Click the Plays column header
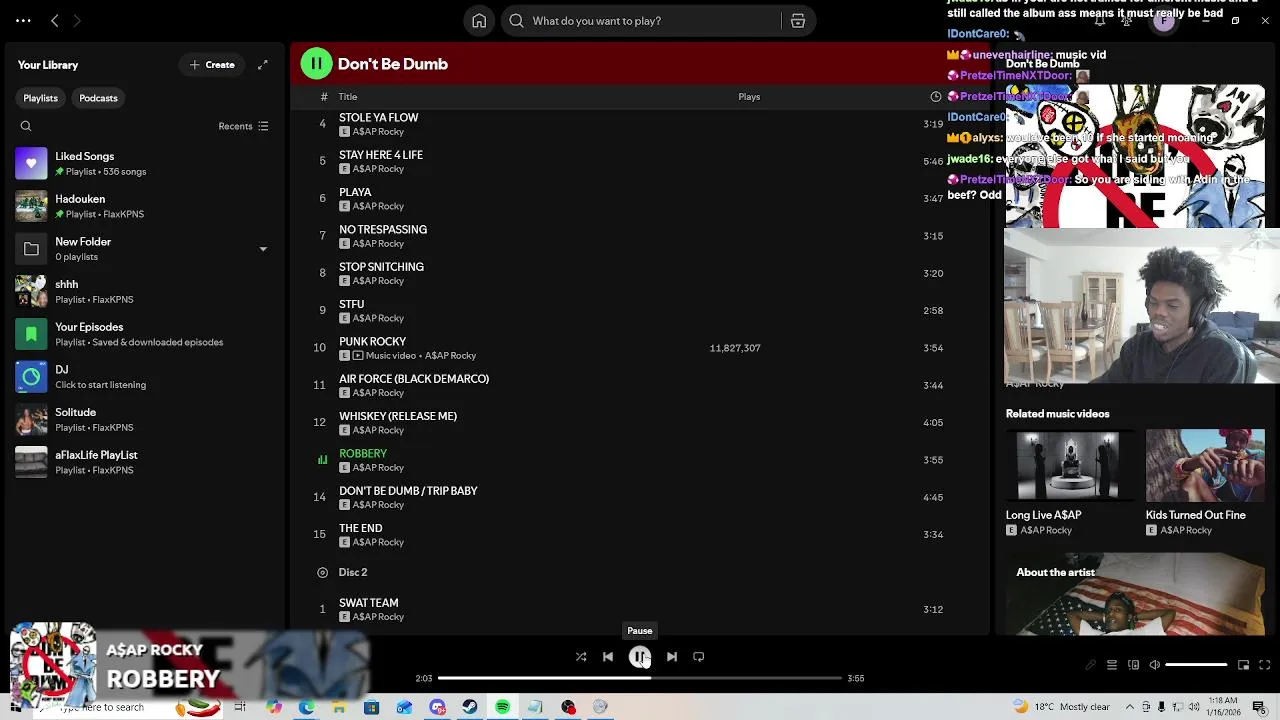1280x720 pixels. click(x=749, y=97)
